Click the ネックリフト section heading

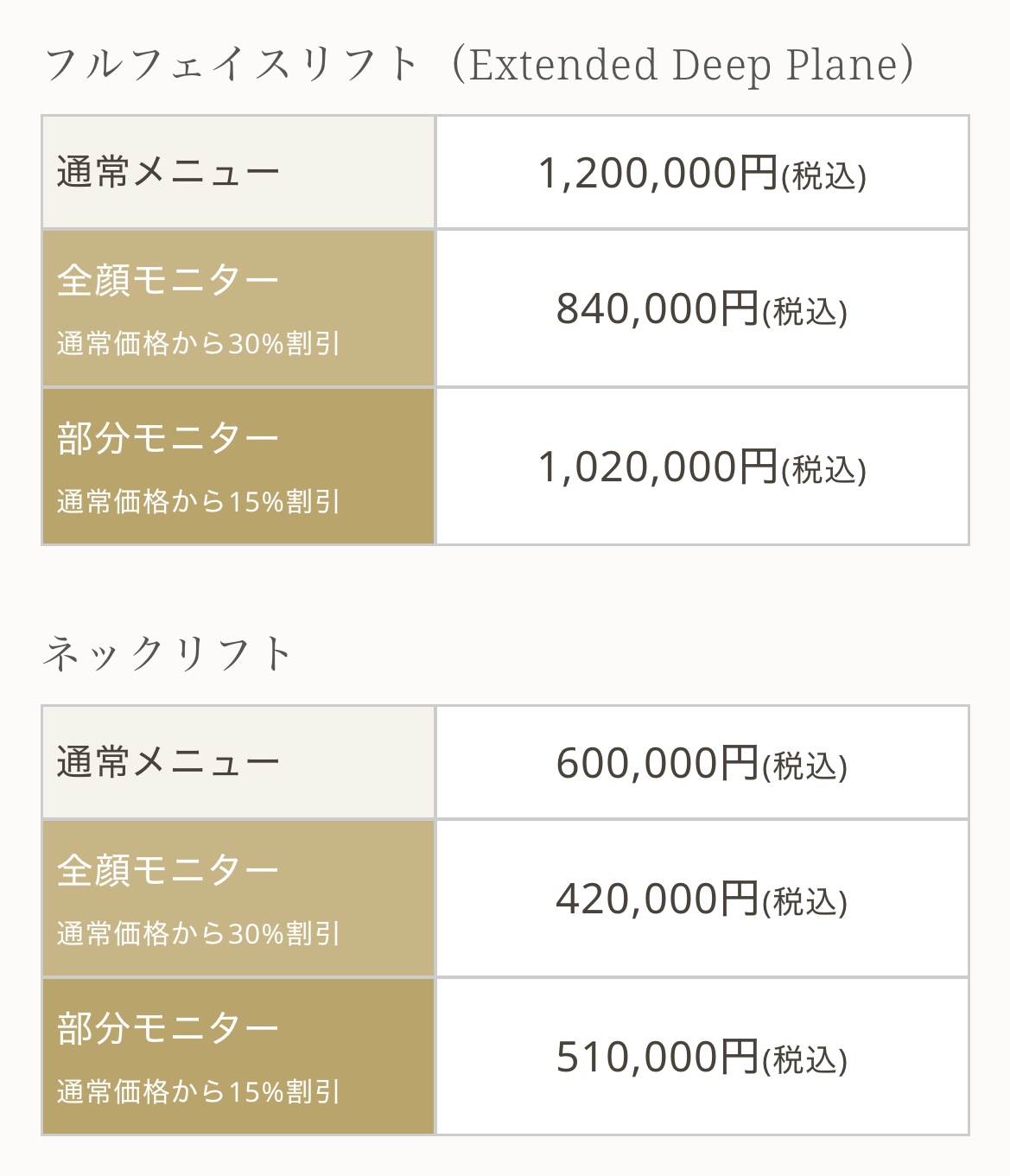tap(168, 654)
